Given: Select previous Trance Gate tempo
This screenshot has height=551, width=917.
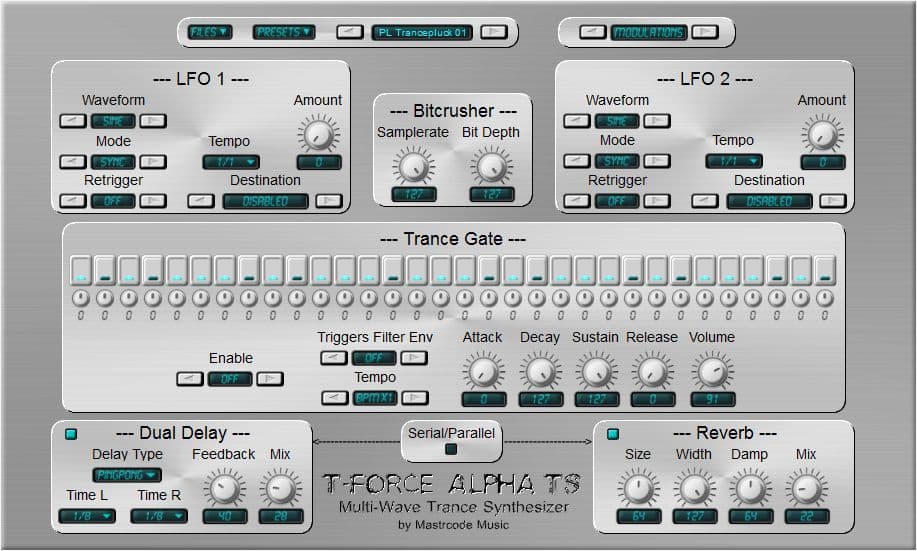Looking at the screenshot, I should 334,398.
